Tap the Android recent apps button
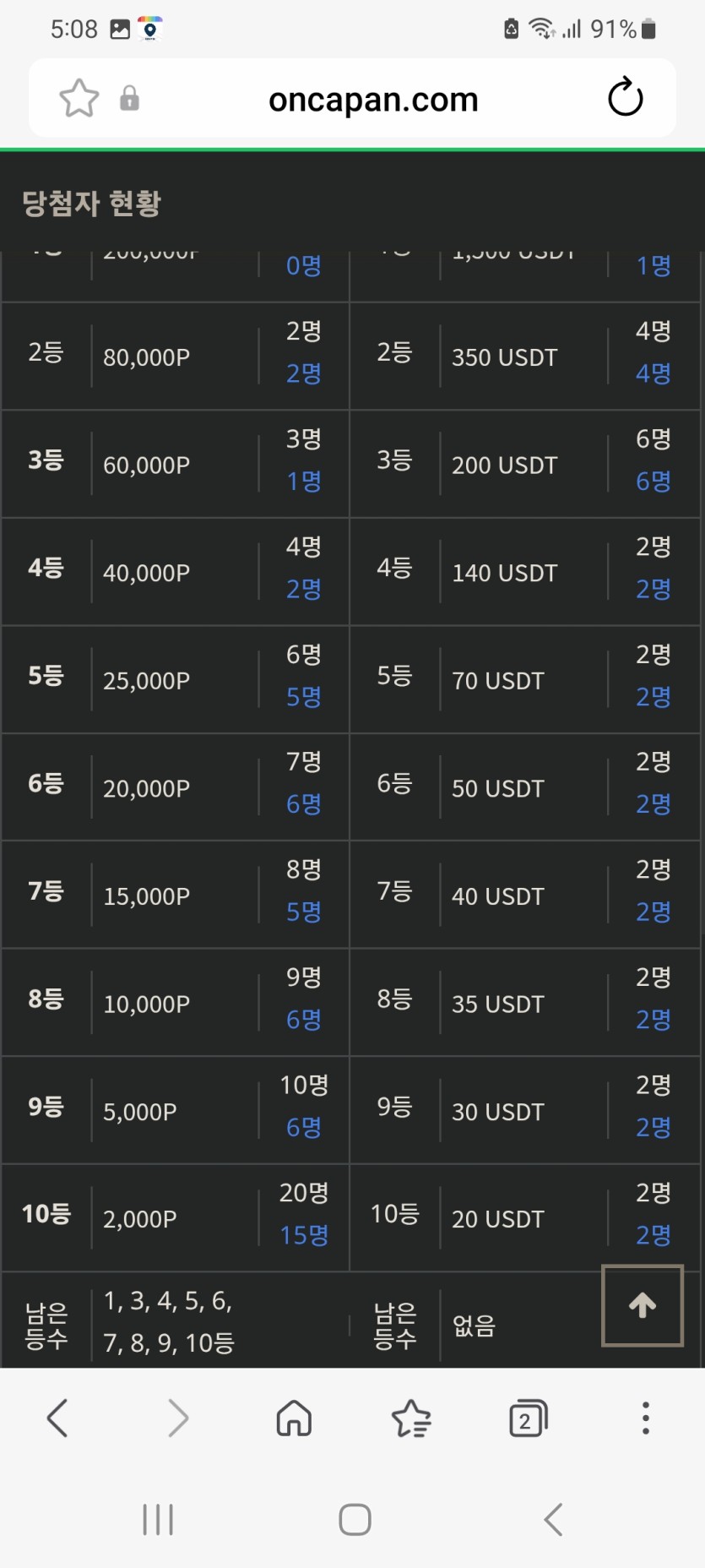705x1568 pixels. click(158, 1519)
